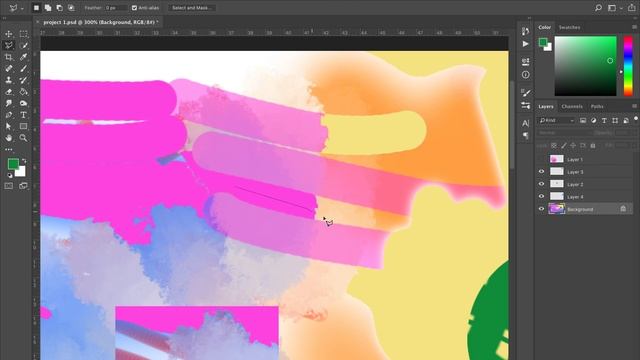Click New Selection mode in options bar
The width and height of the screenshot is (640, 360).
[x=36, y=8]
